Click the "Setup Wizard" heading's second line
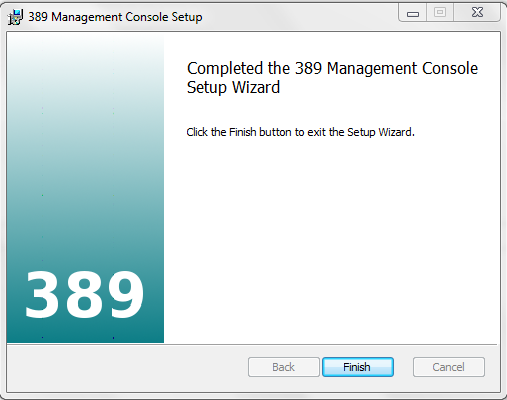This screenshot has width=507, height=400. tap(233, 88)
